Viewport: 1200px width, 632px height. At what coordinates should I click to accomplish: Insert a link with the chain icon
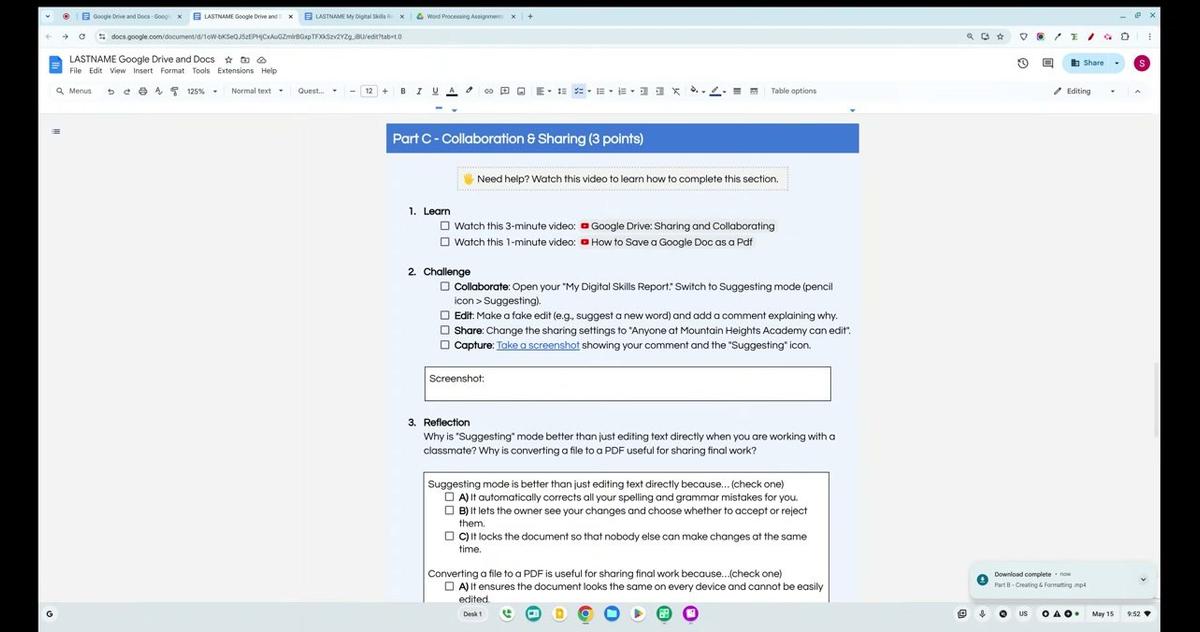(489, 91)
